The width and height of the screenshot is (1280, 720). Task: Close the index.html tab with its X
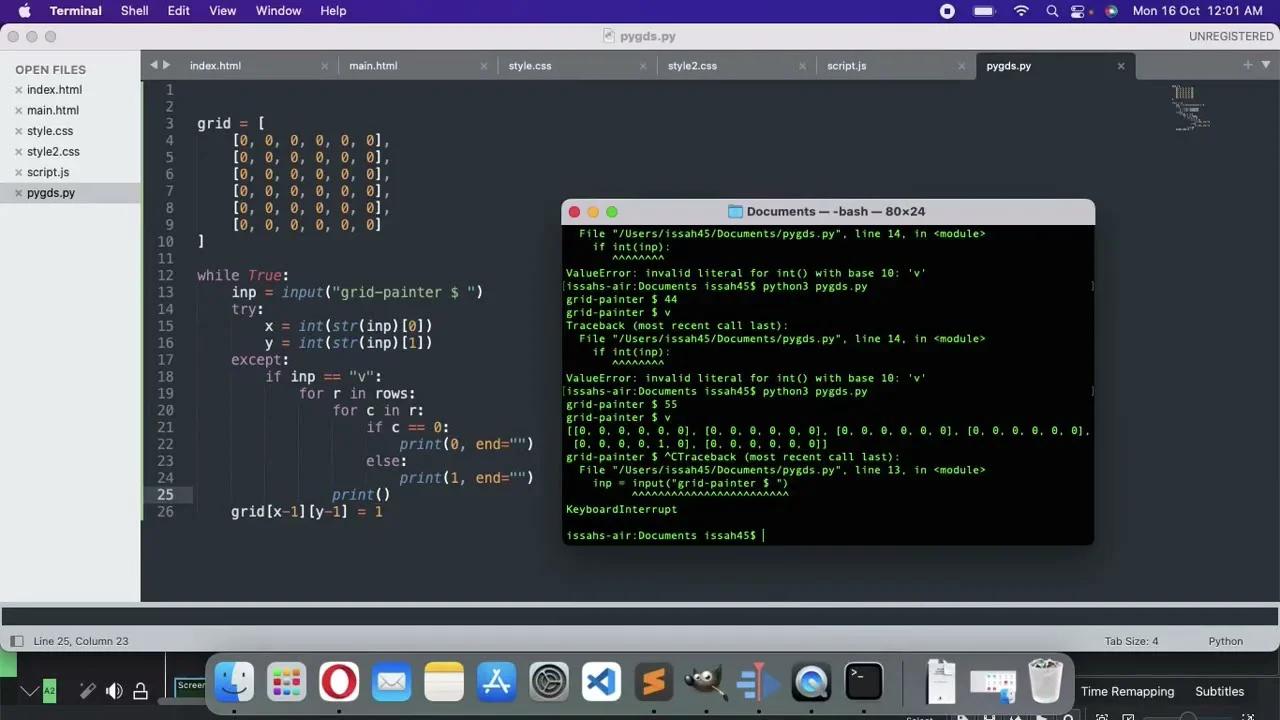(x=324, y=66)
